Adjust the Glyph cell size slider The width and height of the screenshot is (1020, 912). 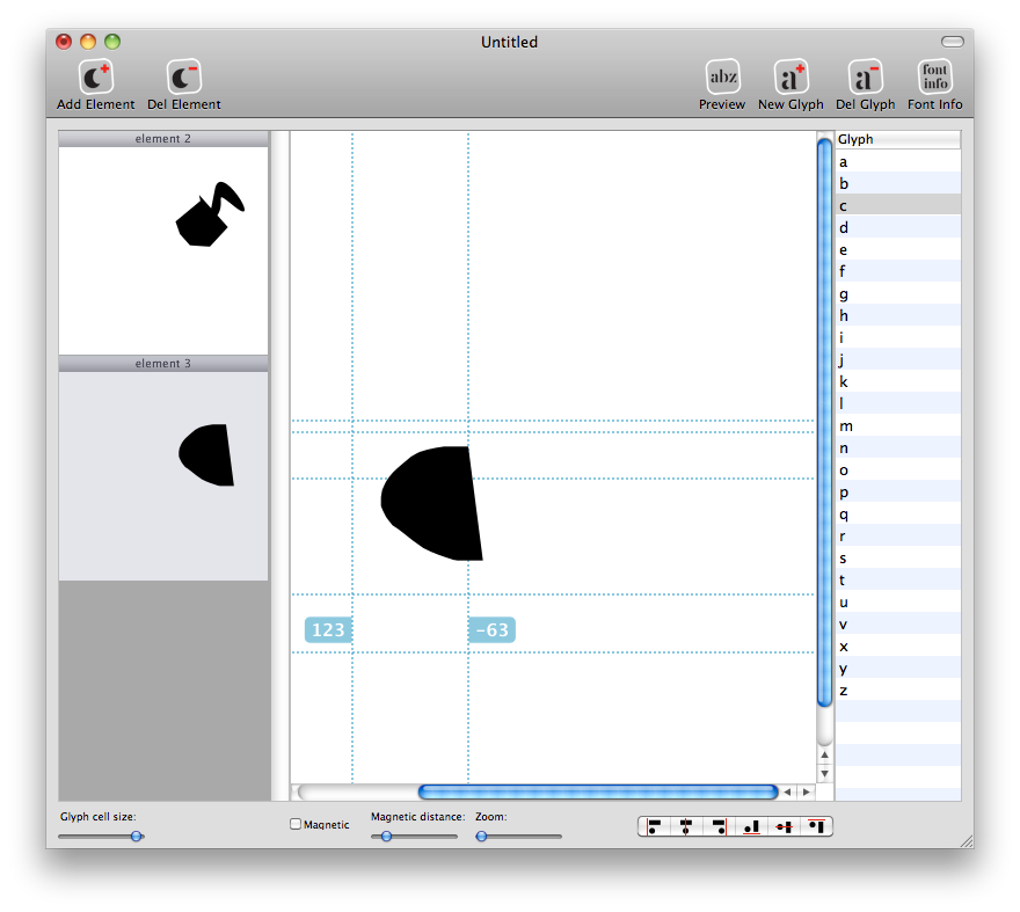coord(137,837)
